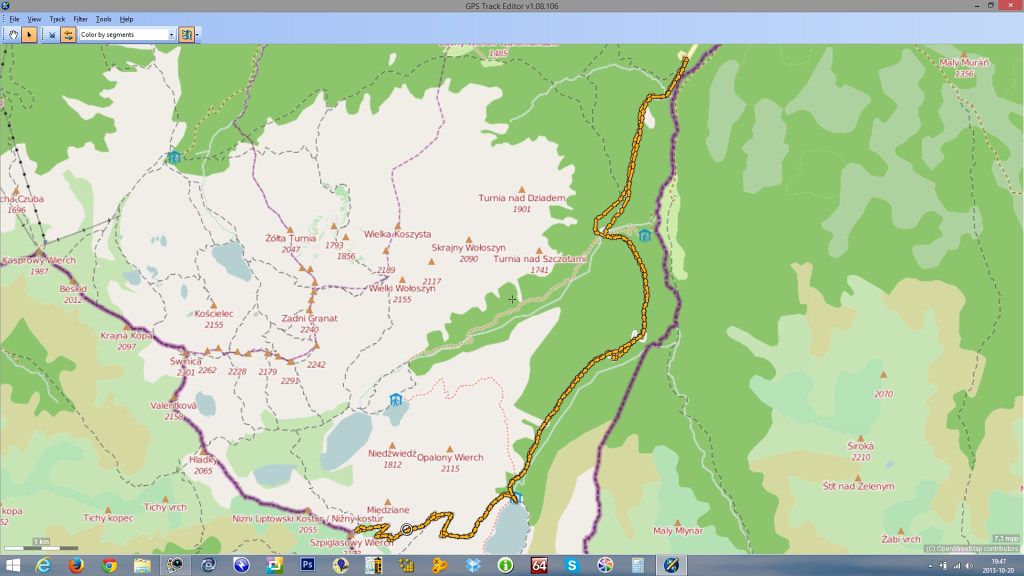Expand the map source dropdown arrow

pos(197,35)
